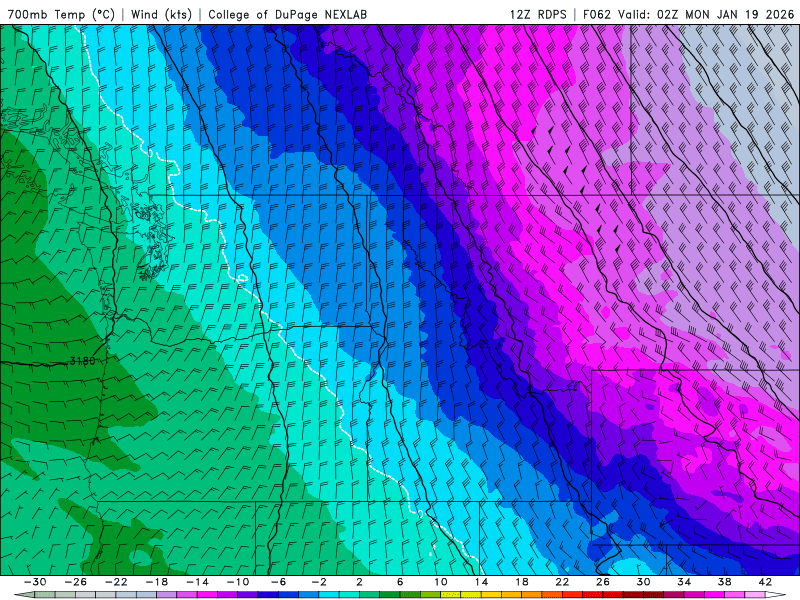Click 'College of DuPage NEXLAB' header text
Screen dimensions: 800x600
287,14
